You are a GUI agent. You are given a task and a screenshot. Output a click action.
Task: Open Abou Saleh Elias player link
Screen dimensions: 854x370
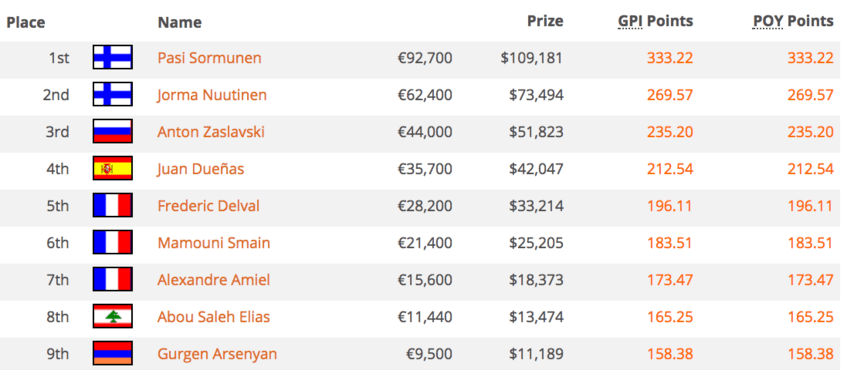click(x=214, y=317)
